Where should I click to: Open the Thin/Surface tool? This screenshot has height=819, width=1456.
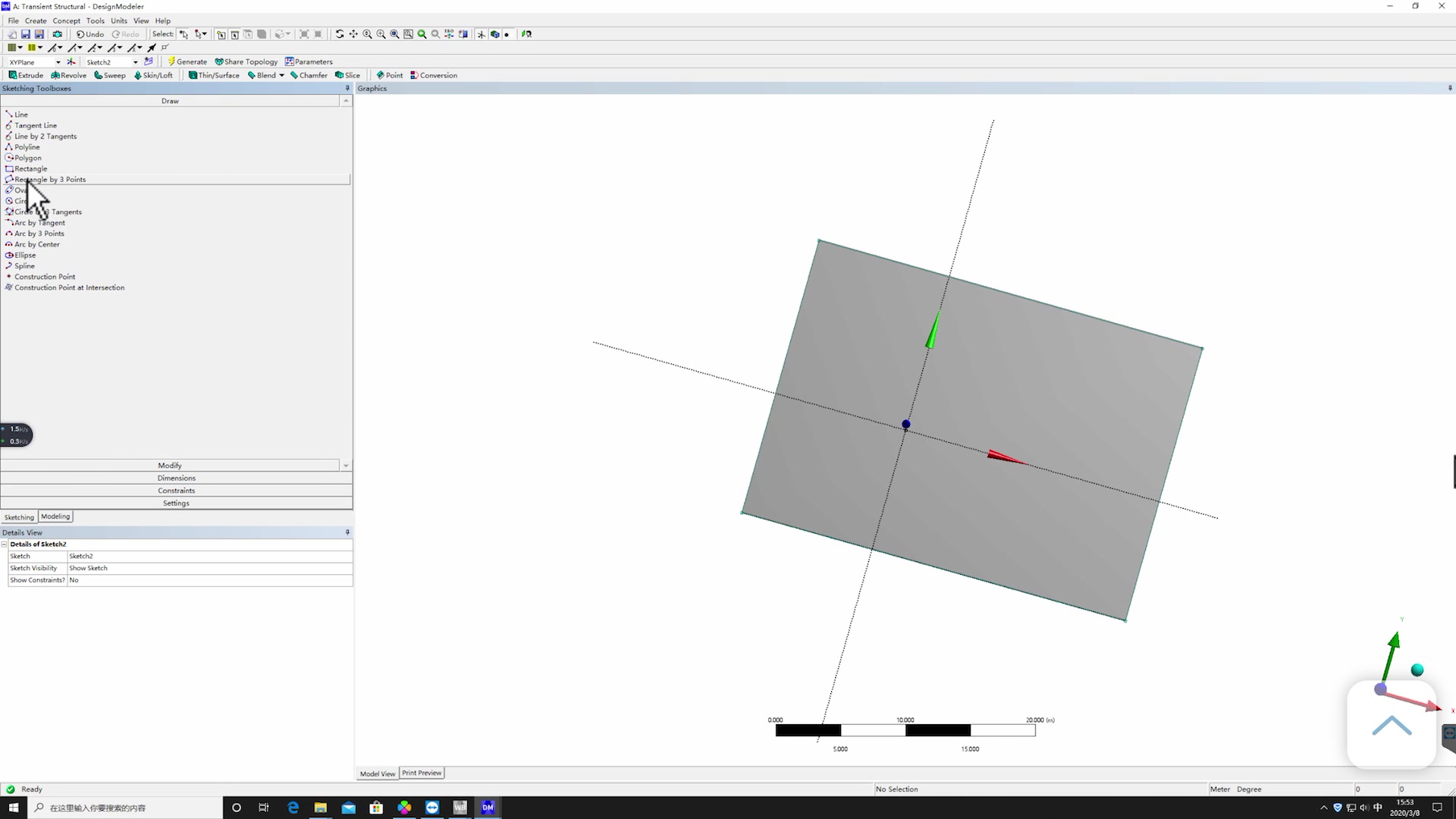[x=215, y=75]
